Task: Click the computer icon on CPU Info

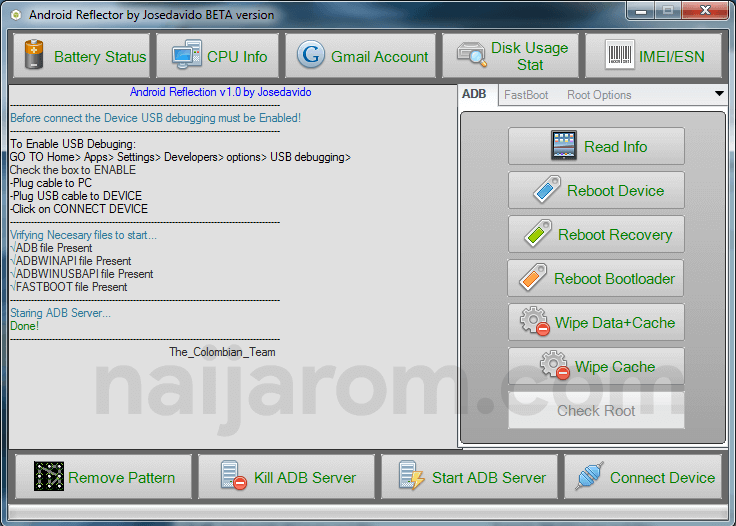Action: [x=187, y=55]
